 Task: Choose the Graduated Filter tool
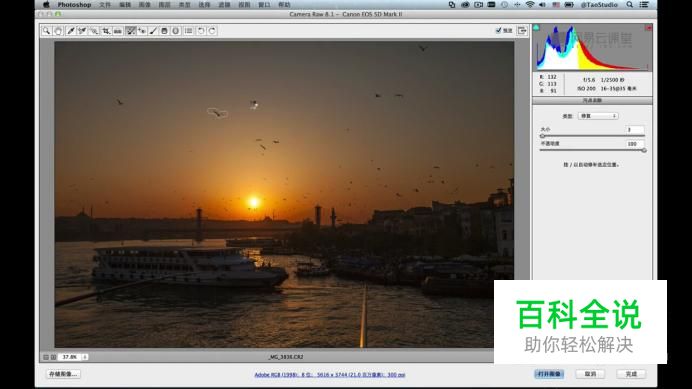click(164, 31)
